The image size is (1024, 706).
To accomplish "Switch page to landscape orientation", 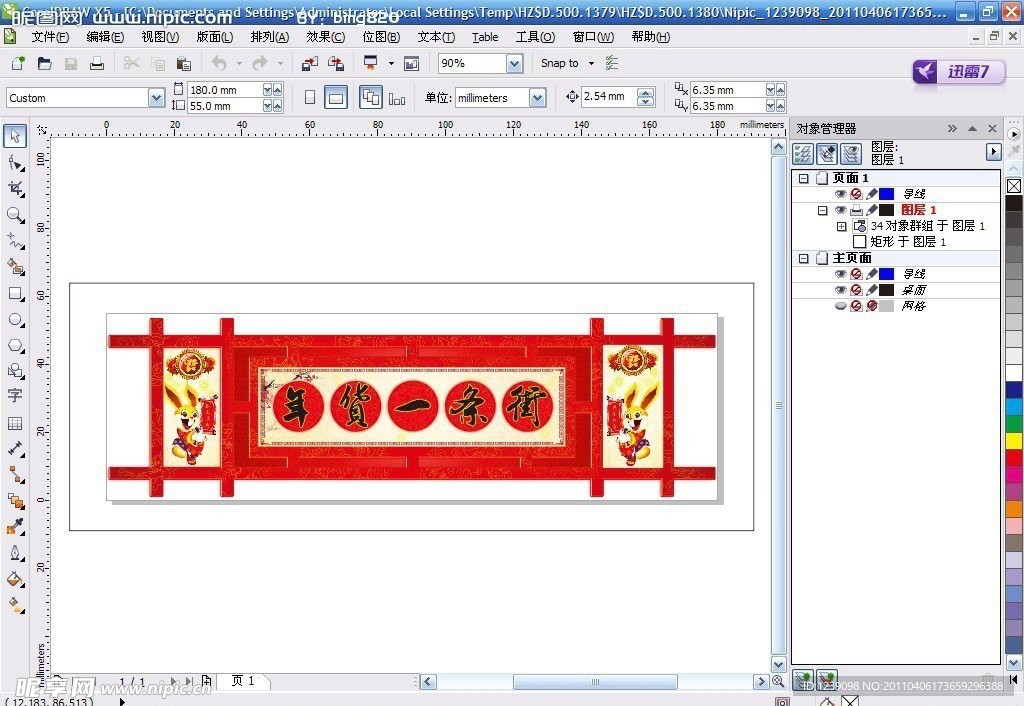I will 337,98.
